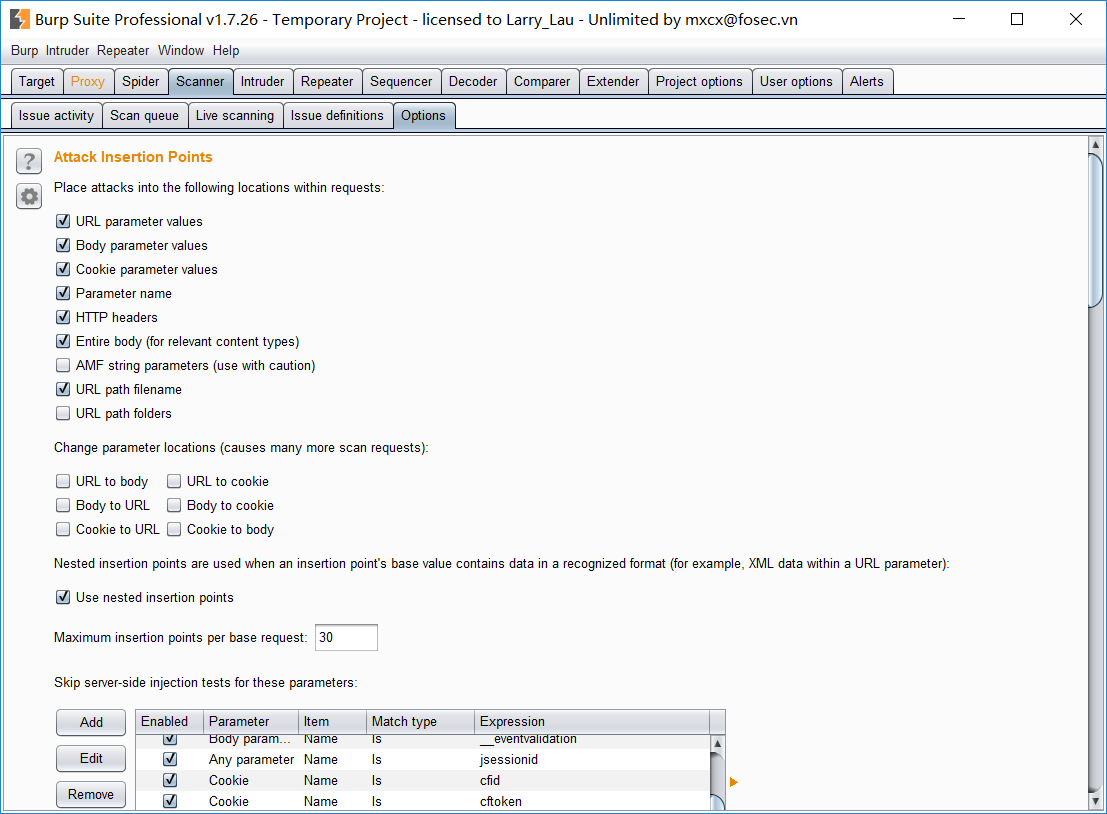Disable Parameter name insertion point
This screenshot has width=1107, height=814.
[x=63, y=293]
